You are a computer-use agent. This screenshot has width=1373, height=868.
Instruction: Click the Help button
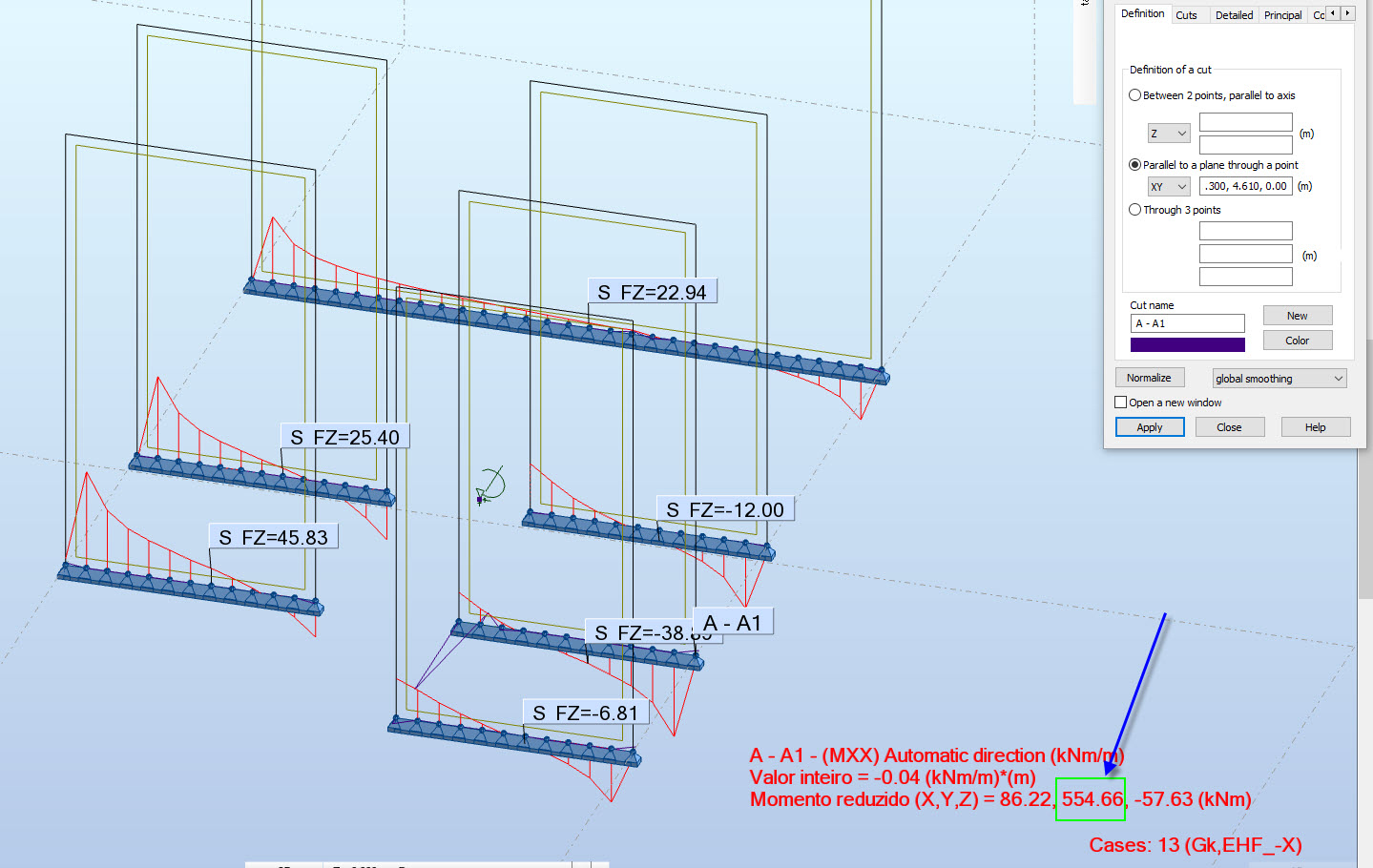(1316, 427)
